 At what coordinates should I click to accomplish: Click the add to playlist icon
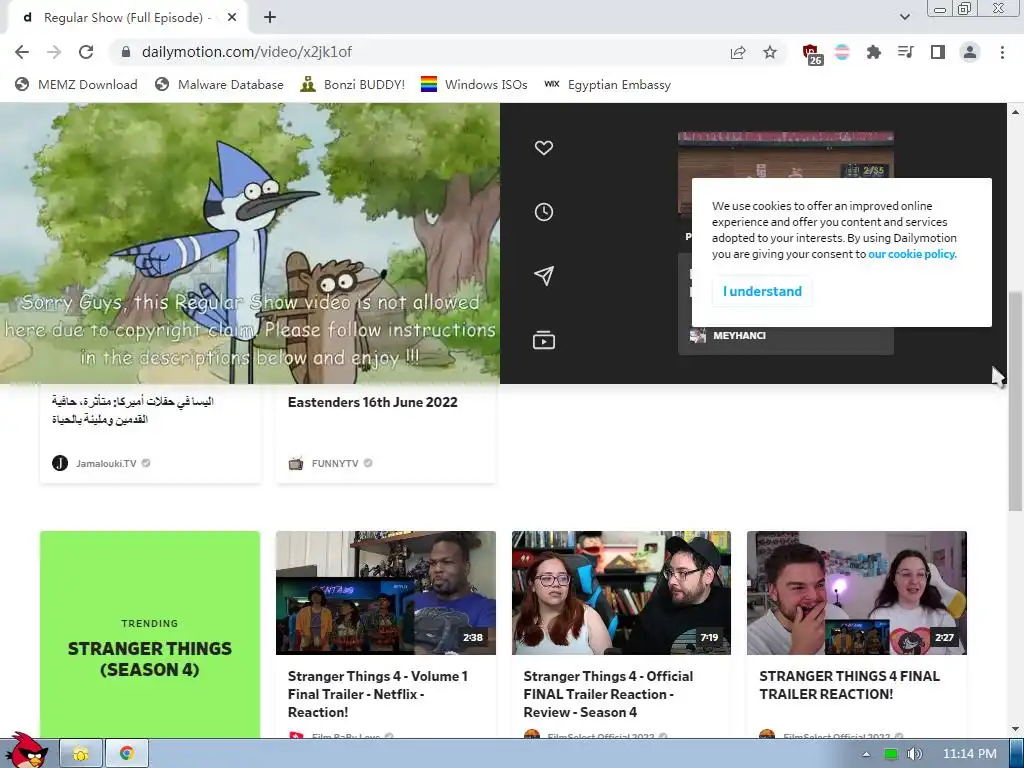click(x=543, y=340)
